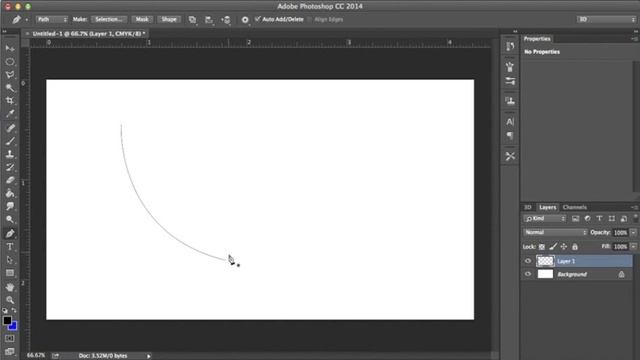Select the Smudge tool
This screenshot has width=640, height=360.
(10, 206)
